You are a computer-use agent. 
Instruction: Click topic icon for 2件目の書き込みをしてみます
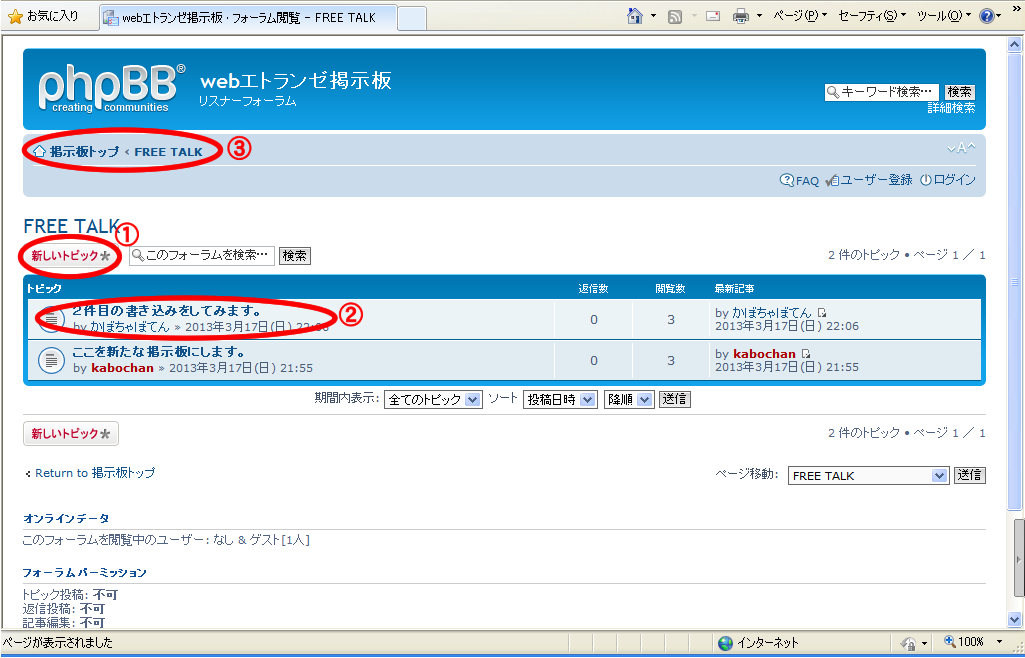pyautogui.click(x=51, y=319)
